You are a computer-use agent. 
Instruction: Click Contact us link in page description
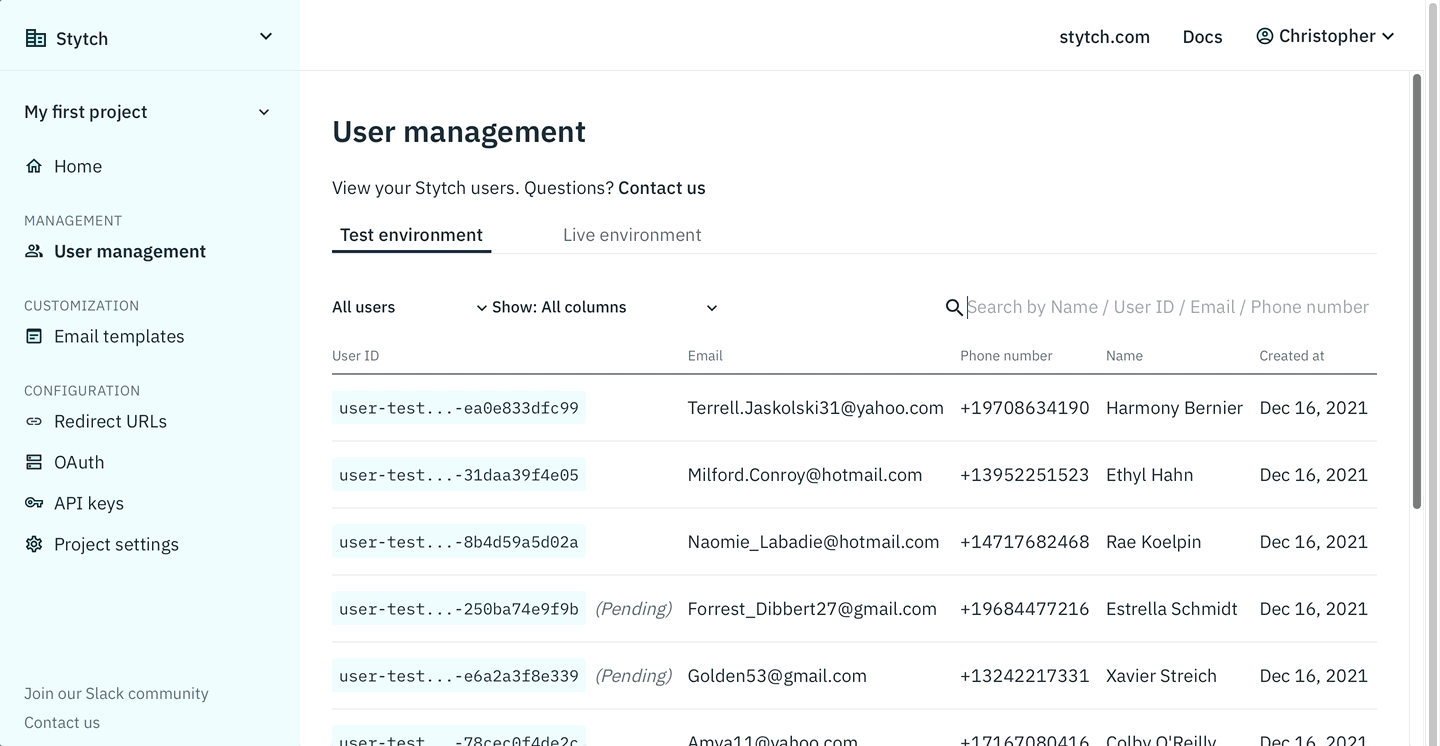661,188
